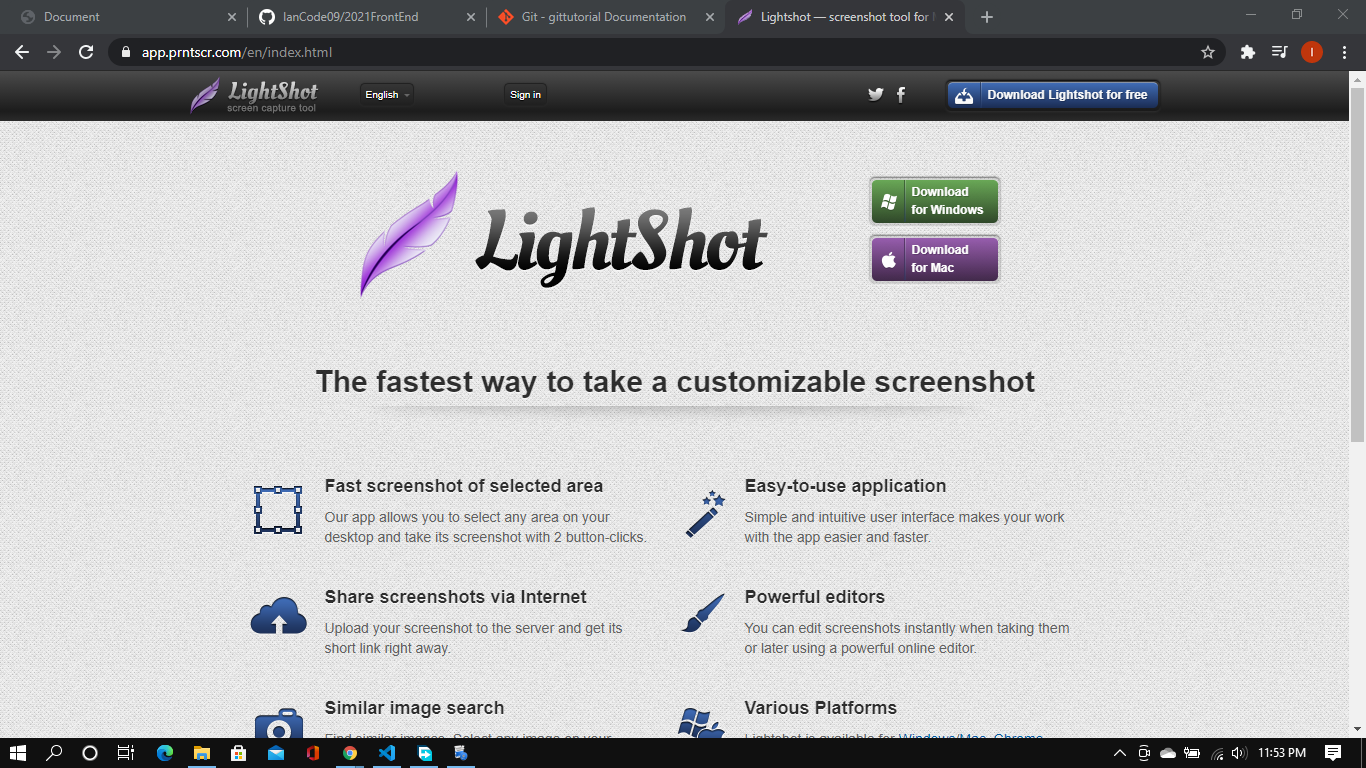
Task: Click the Powerful editors heading
Action: (815, 597)
